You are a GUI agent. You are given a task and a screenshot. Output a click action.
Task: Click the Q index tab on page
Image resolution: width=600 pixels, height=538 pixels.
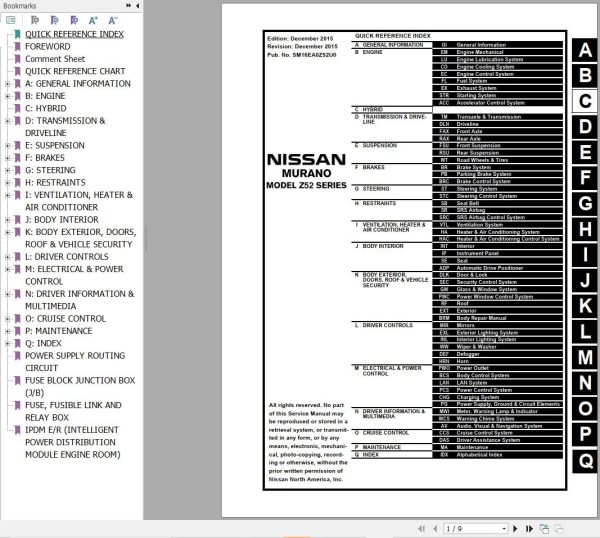[585, 460]
